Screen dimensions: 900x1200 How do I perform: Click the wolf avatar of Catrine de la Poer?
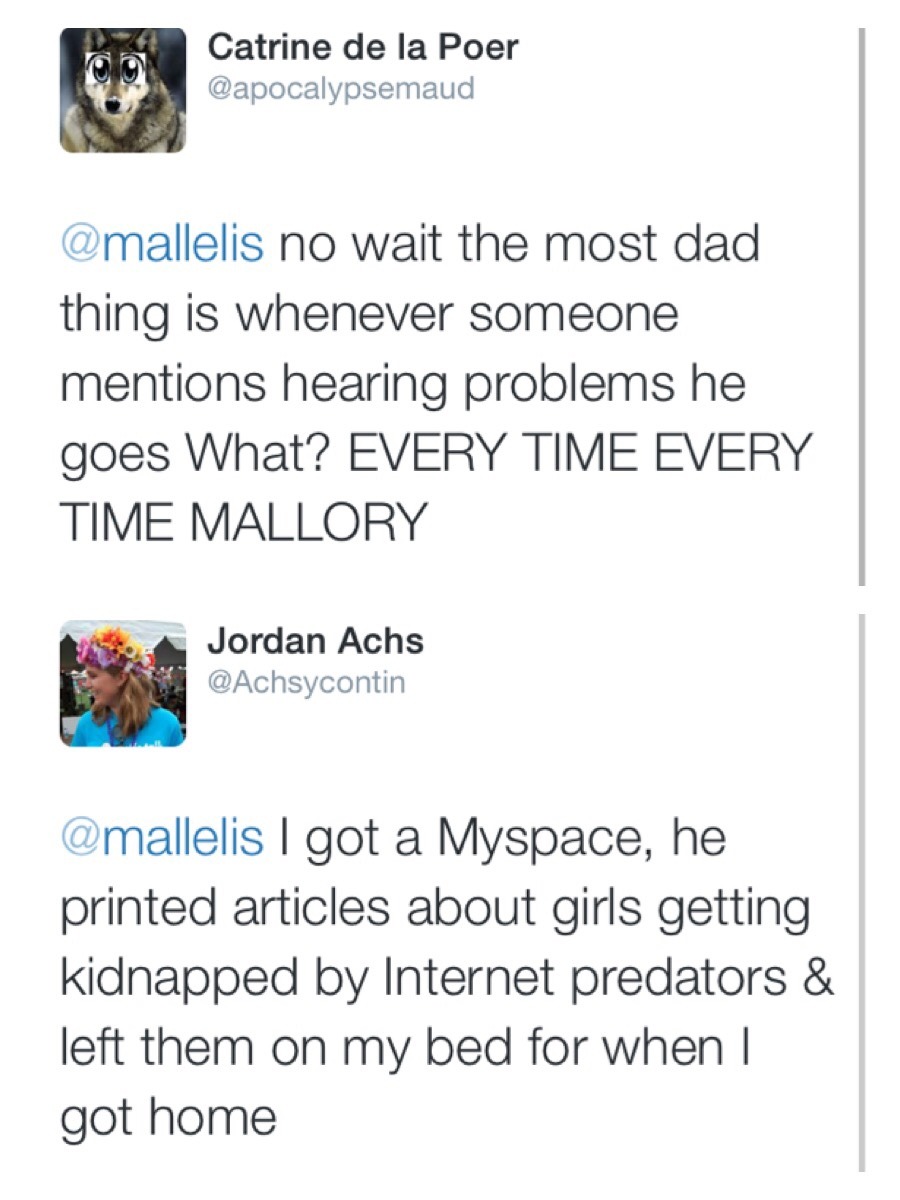point(122,90)
